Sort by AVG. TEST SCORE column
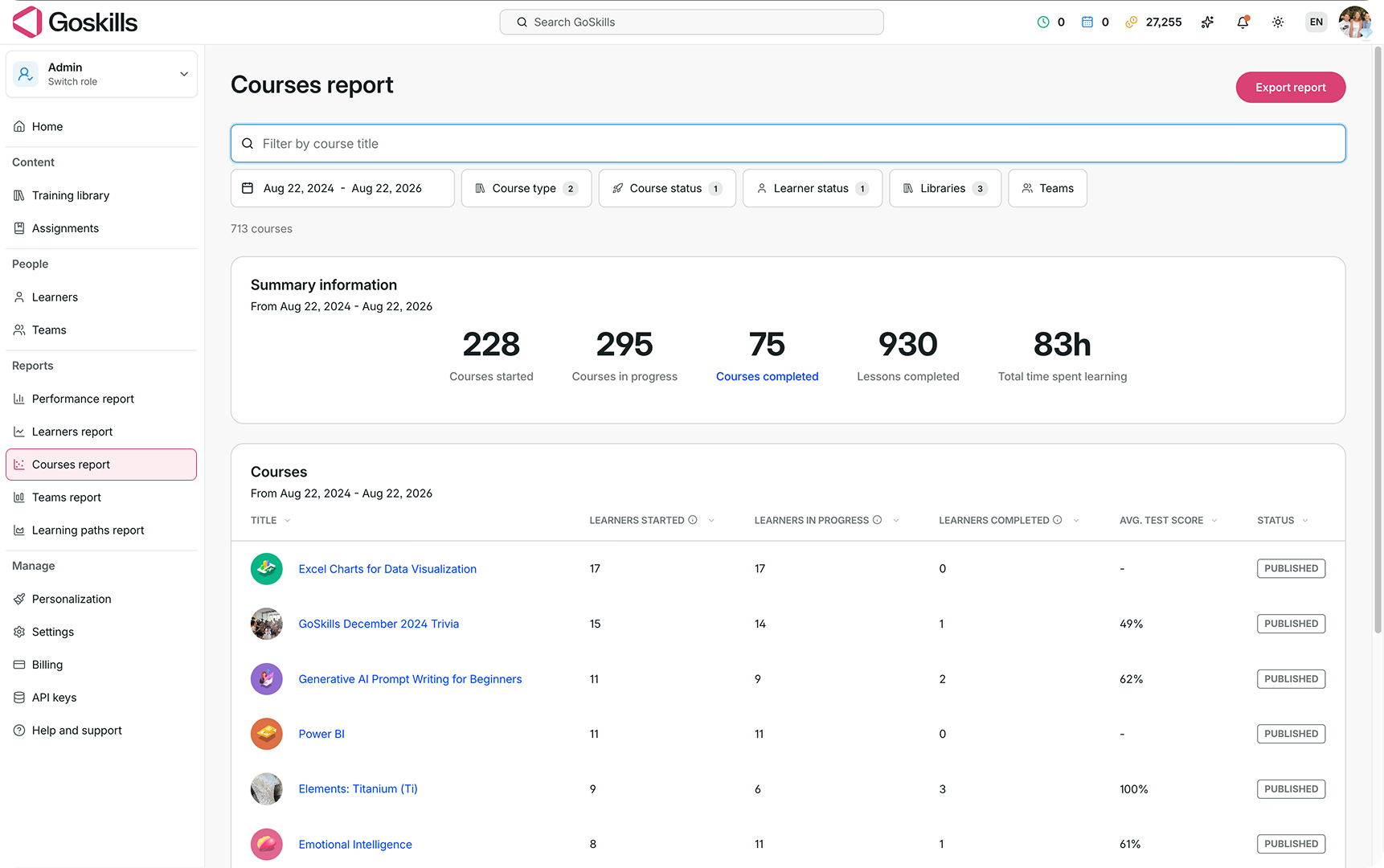The height and width of the screenshot is (868, 1384). tap(1169, 521)
